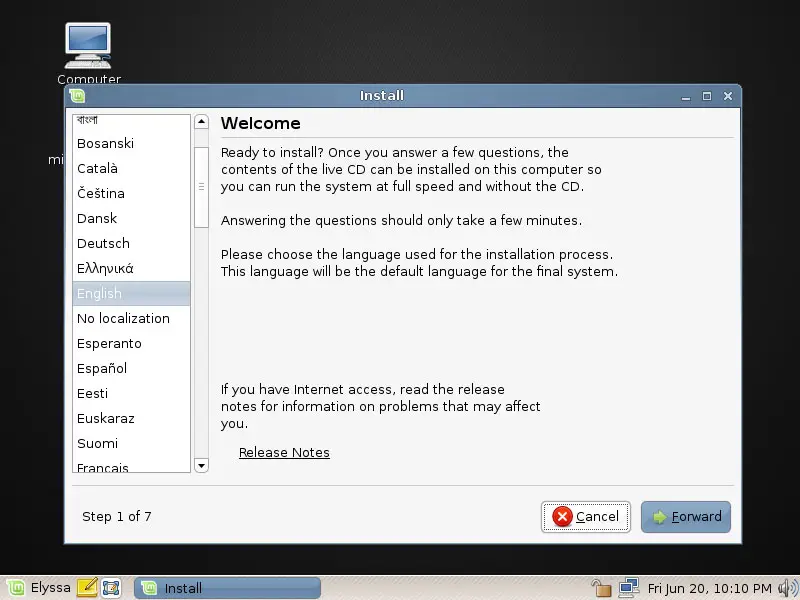Click the Forward button

686,517
